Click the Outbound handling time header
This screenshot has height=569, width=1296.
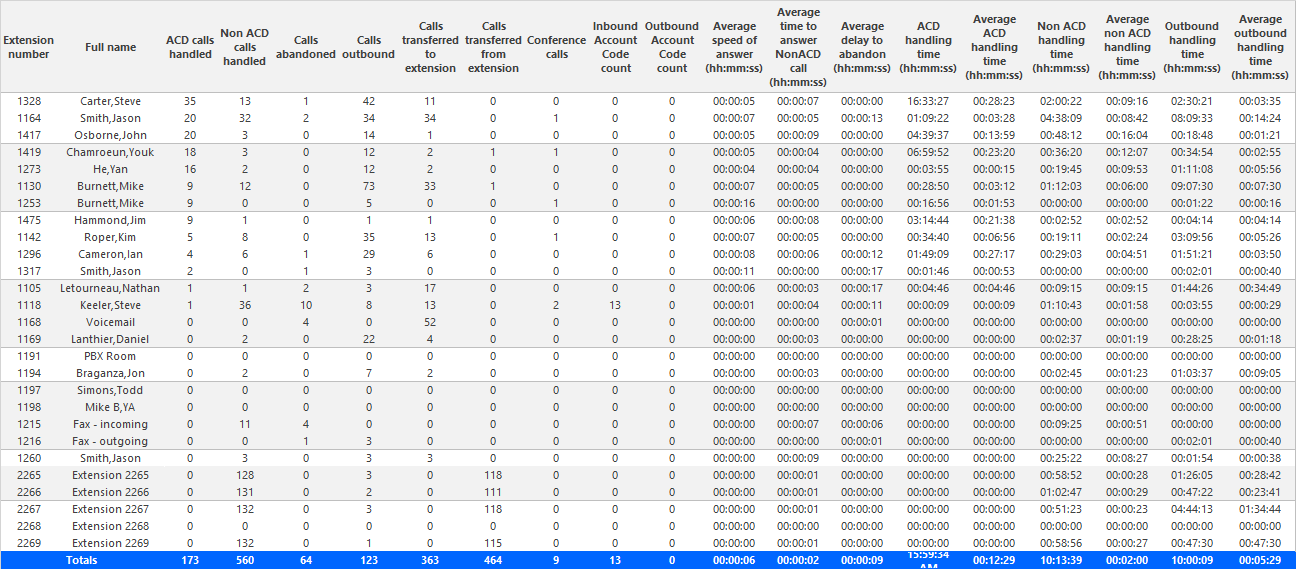click(1192, 47)
